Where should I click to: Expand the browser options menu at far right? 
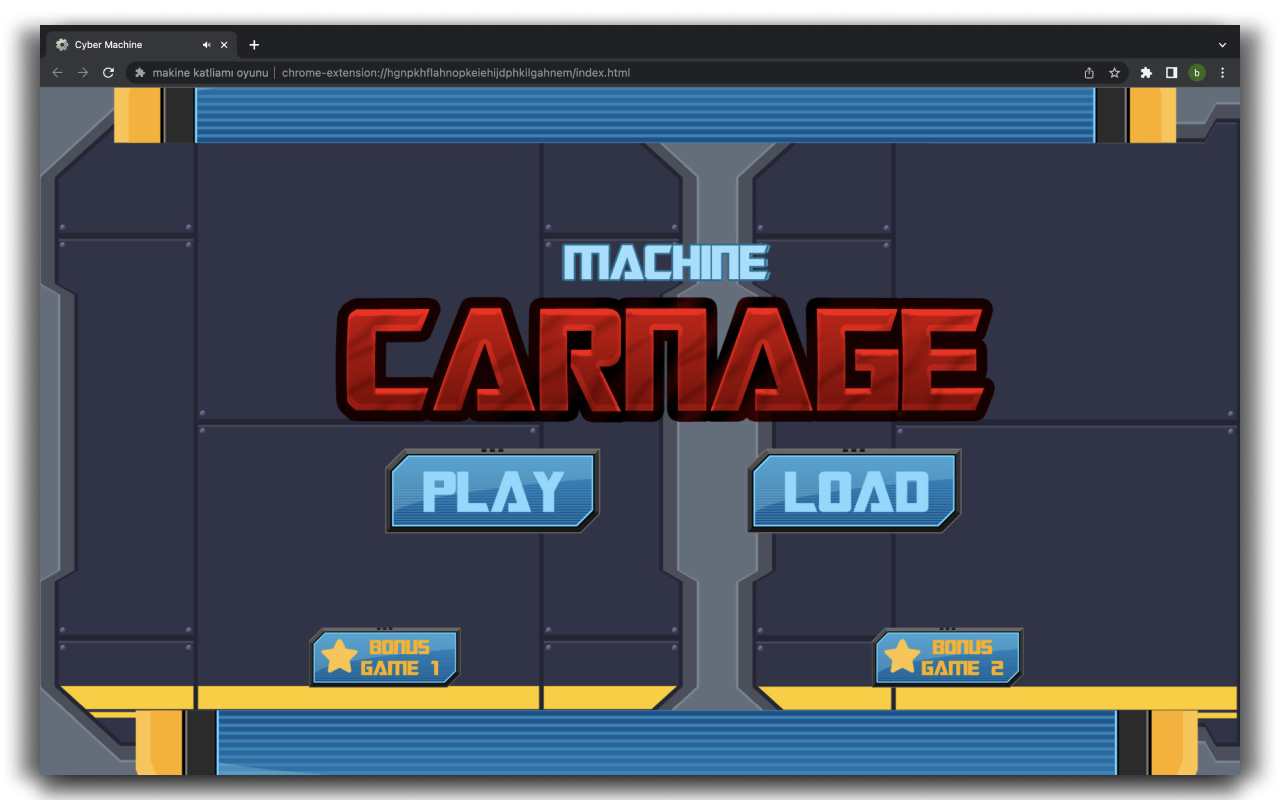pyautogui.click(x=1222, y=72)
